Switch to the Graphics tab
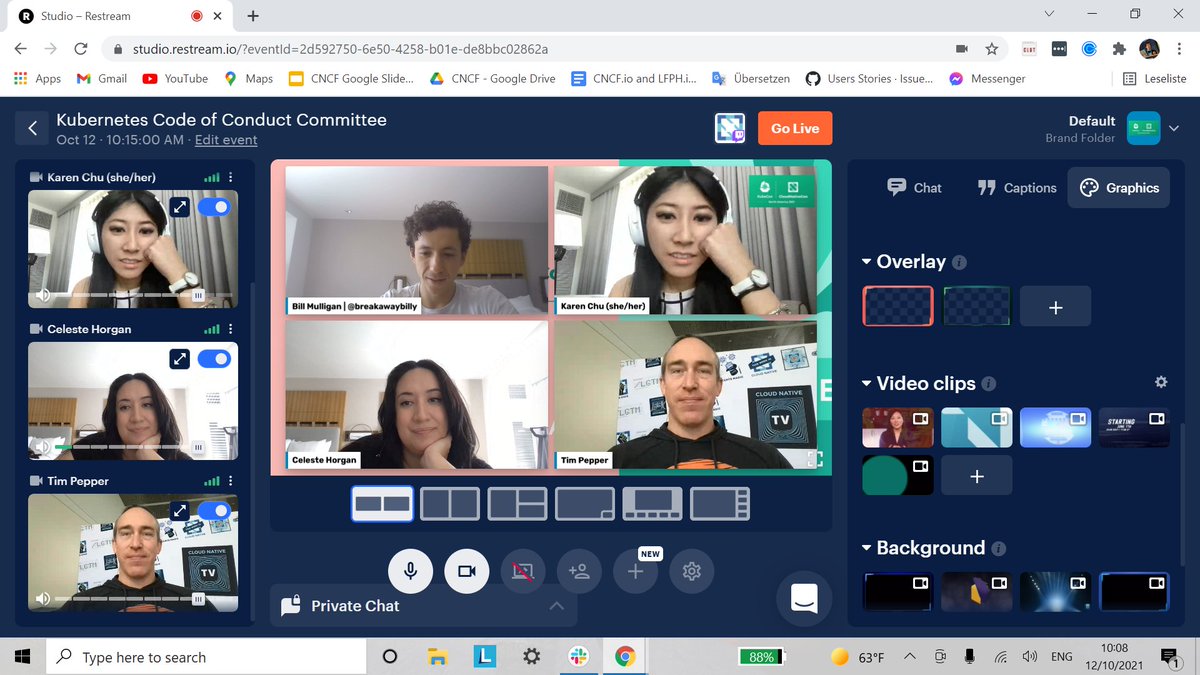Screen dimensions: 1200x675 point(1119,188)
